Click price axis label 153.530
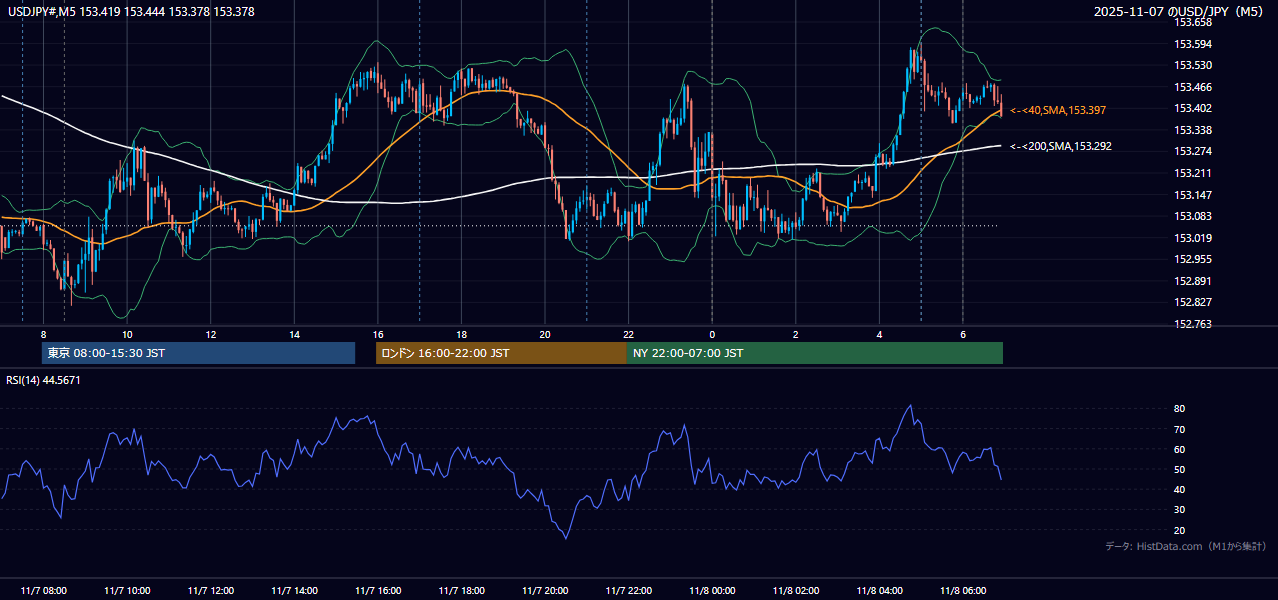Screen dimensions: 1278x600 (1193, 65)
